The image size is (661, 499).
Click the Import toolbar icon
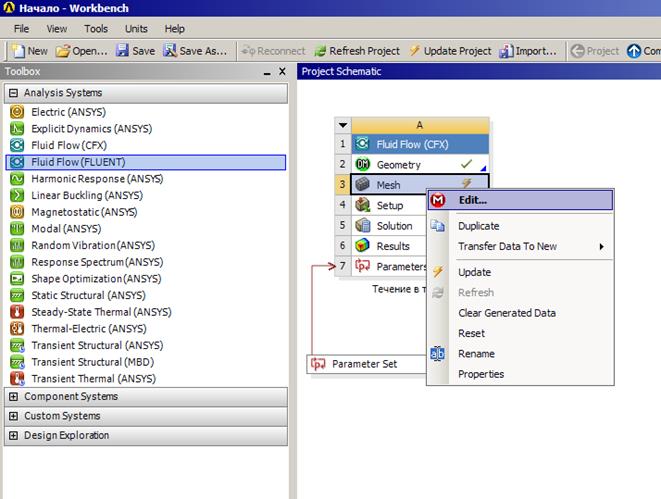pos(528,51)
